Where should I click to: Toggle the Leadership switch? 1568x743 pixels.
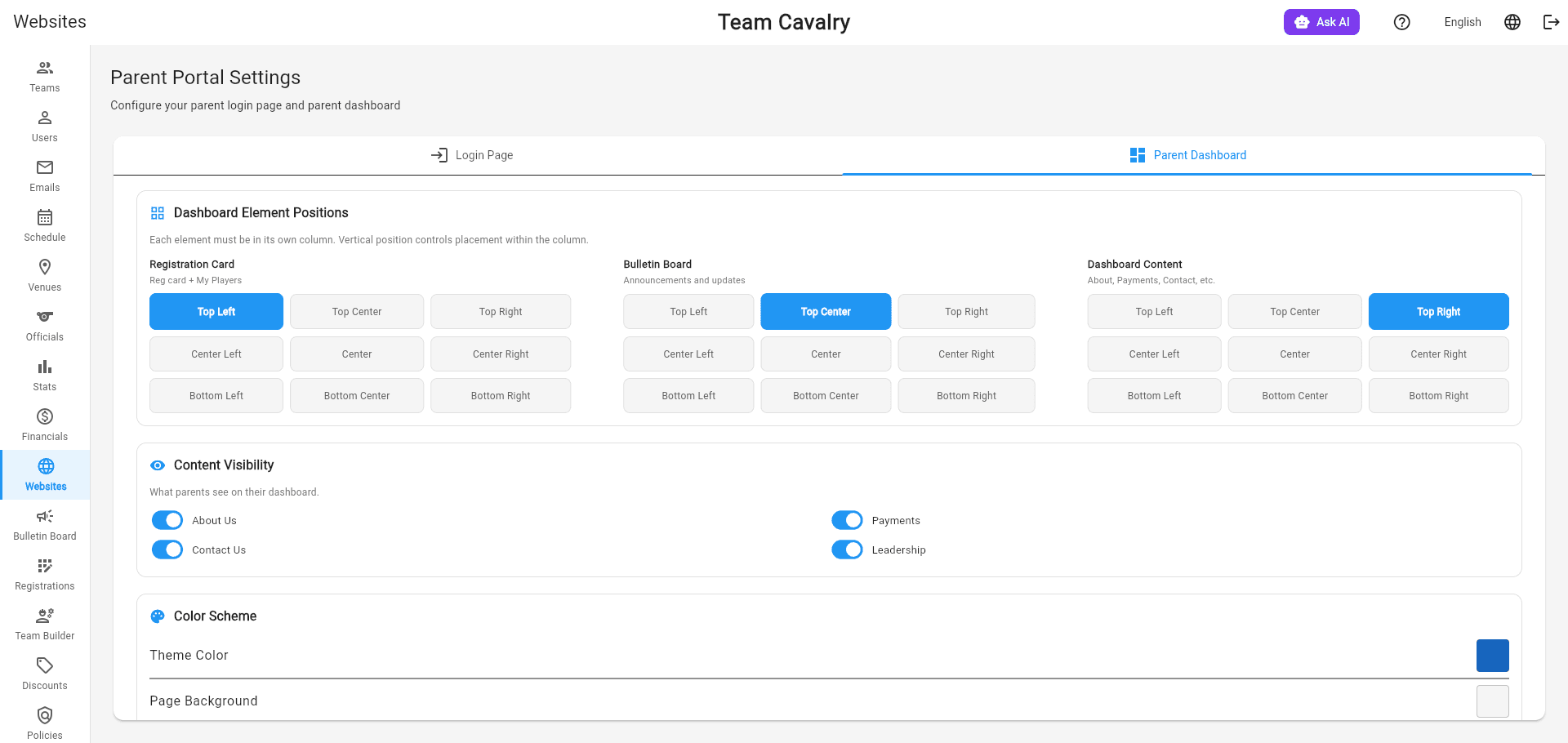pyautogui.click(x=847, y=549)
